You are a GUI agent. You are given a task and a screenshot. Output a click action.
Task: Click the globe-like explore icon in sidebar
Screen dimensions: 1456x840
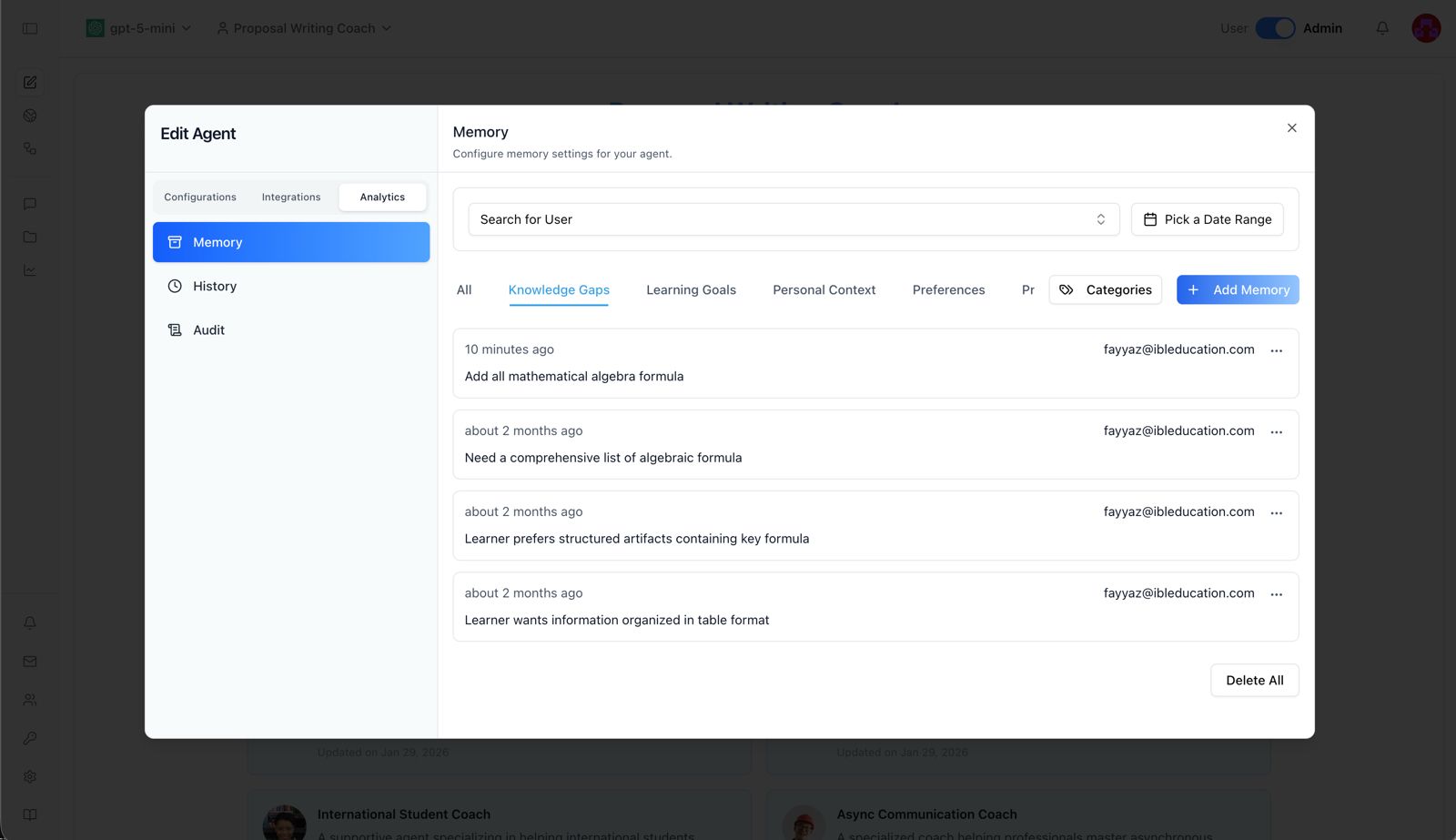coord(30,116)
